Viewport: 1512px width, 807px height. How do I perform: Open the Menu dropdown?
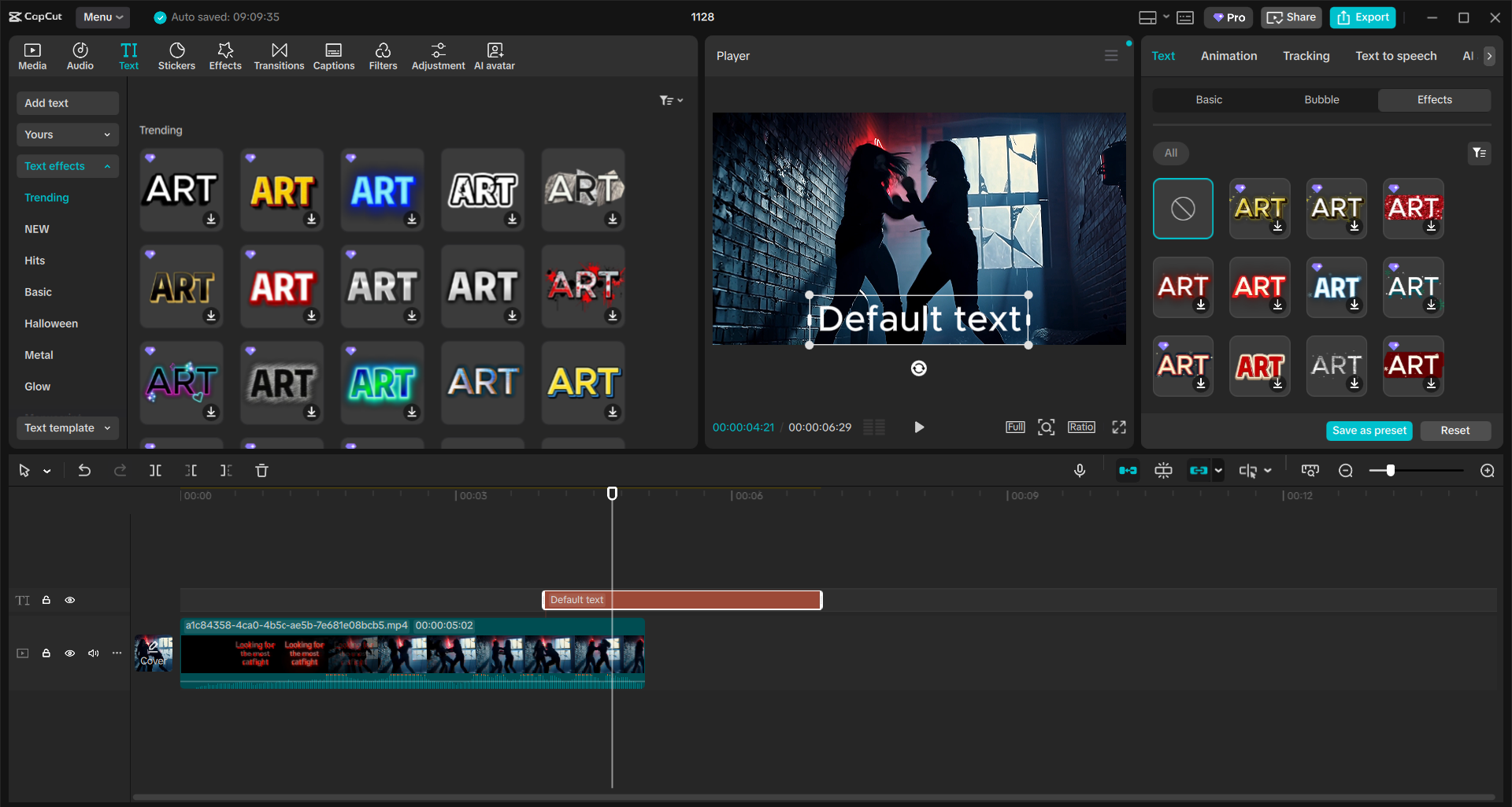(102, 17)
